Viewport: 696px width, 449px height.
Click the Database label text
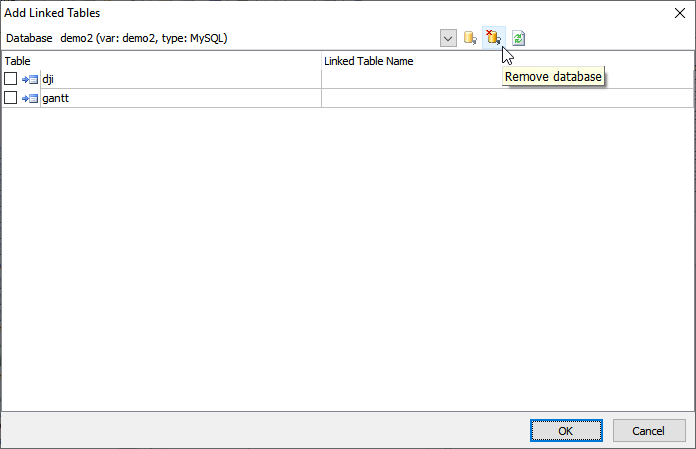[29, 38]
